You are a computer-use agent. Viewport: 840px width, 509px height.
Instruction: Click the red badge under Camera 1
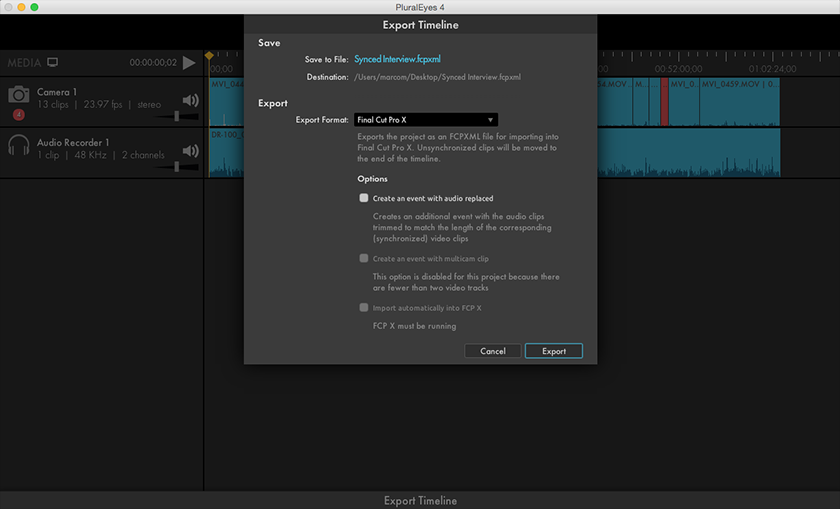(x=18, y=113)
